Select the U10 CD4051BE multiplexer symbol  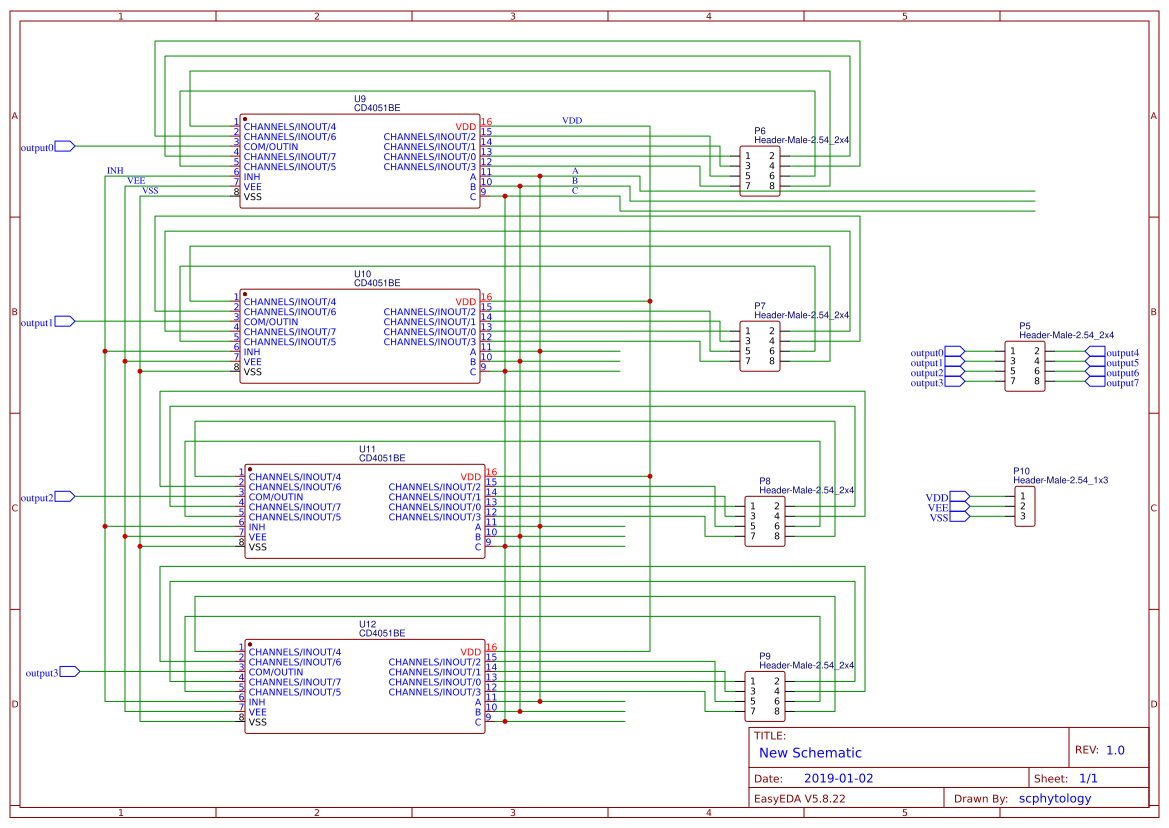coord(360,335)
